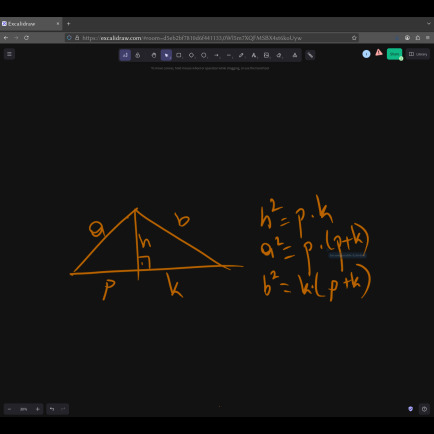Select the Draw pencil tool
434x434 pixels.
click(x=241, y=55)
